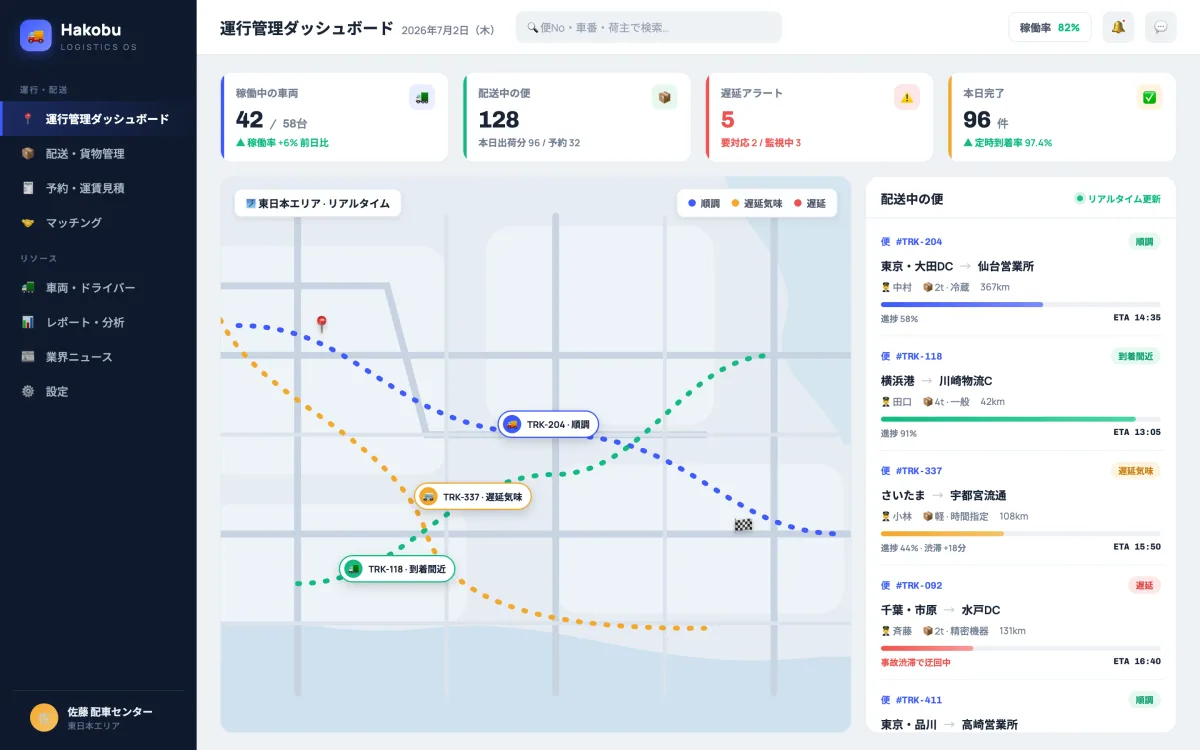This screenshot has width=1200, height=750.
Task: Open 運行管理ダッシュボード in sidebar
Action: (98, 119)
